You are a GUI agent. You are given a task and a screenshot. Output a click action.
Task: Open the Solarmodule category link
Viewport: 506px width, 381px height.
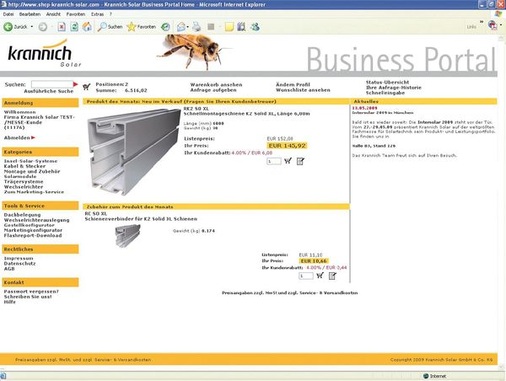tap(20, 176)
